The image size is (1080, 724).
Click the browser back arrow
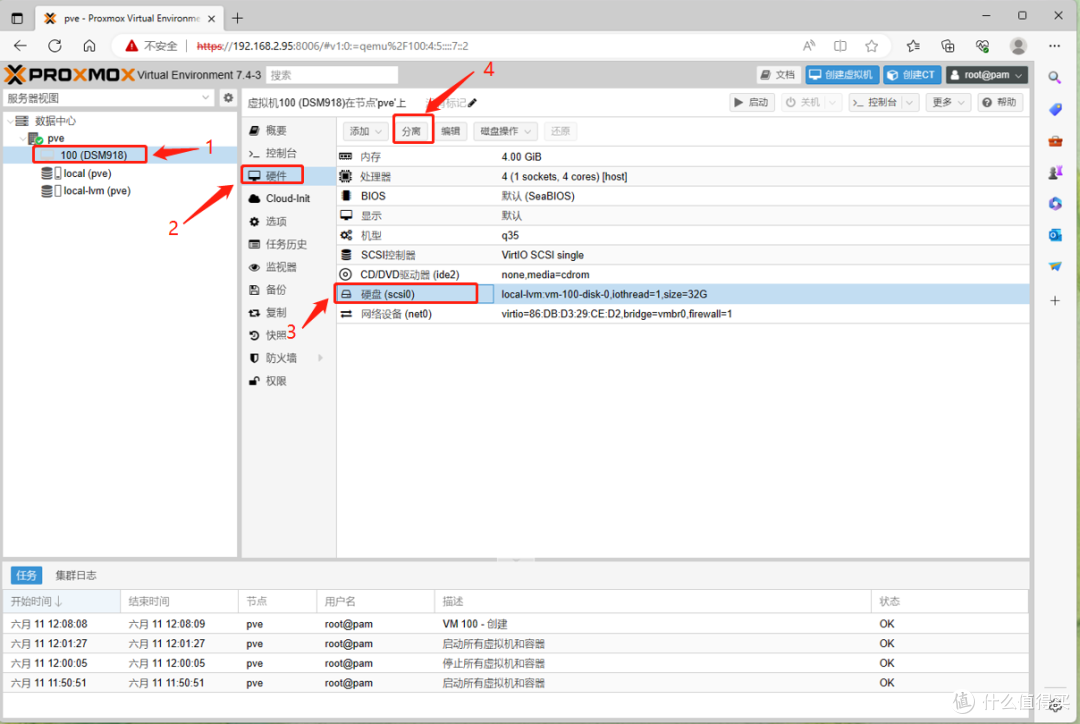coord(20,45)
